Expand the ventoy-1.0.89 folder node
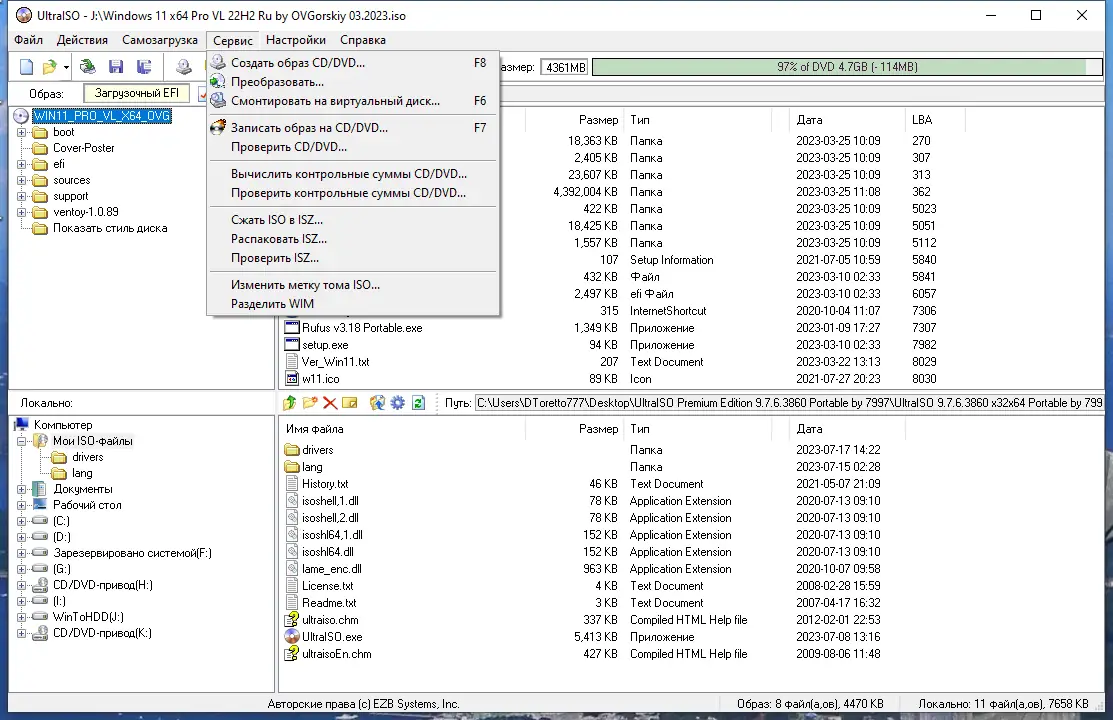Viewport: 1113px width, 720px height. click(21, 212)
